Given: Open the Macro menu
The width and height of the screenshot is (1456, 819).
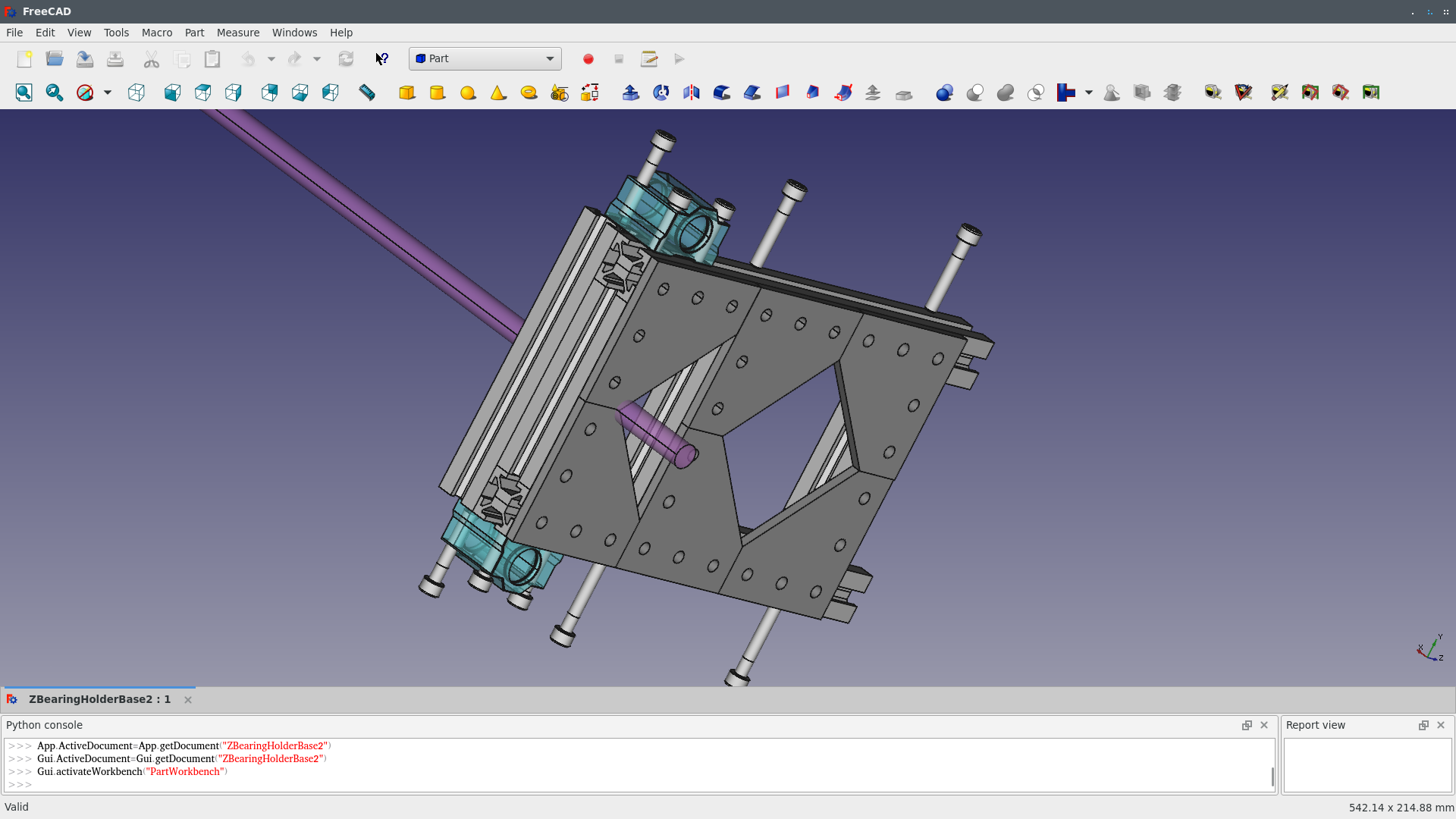Looking at the screenshot, I should tap(157, 33).
